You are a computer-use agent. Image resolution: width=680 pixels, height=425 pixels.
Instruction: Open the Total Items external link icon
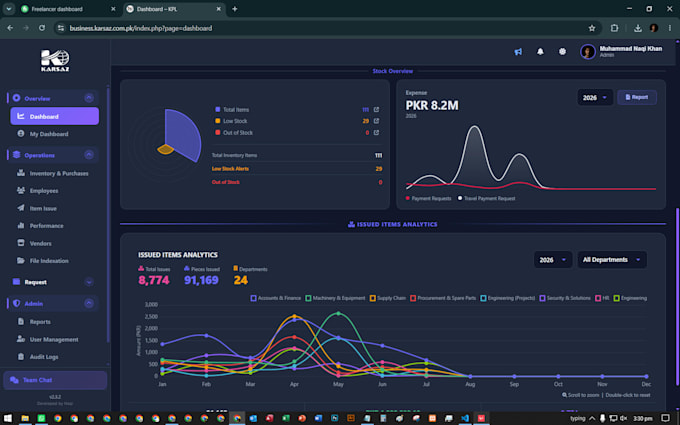[x=376, y=110]
